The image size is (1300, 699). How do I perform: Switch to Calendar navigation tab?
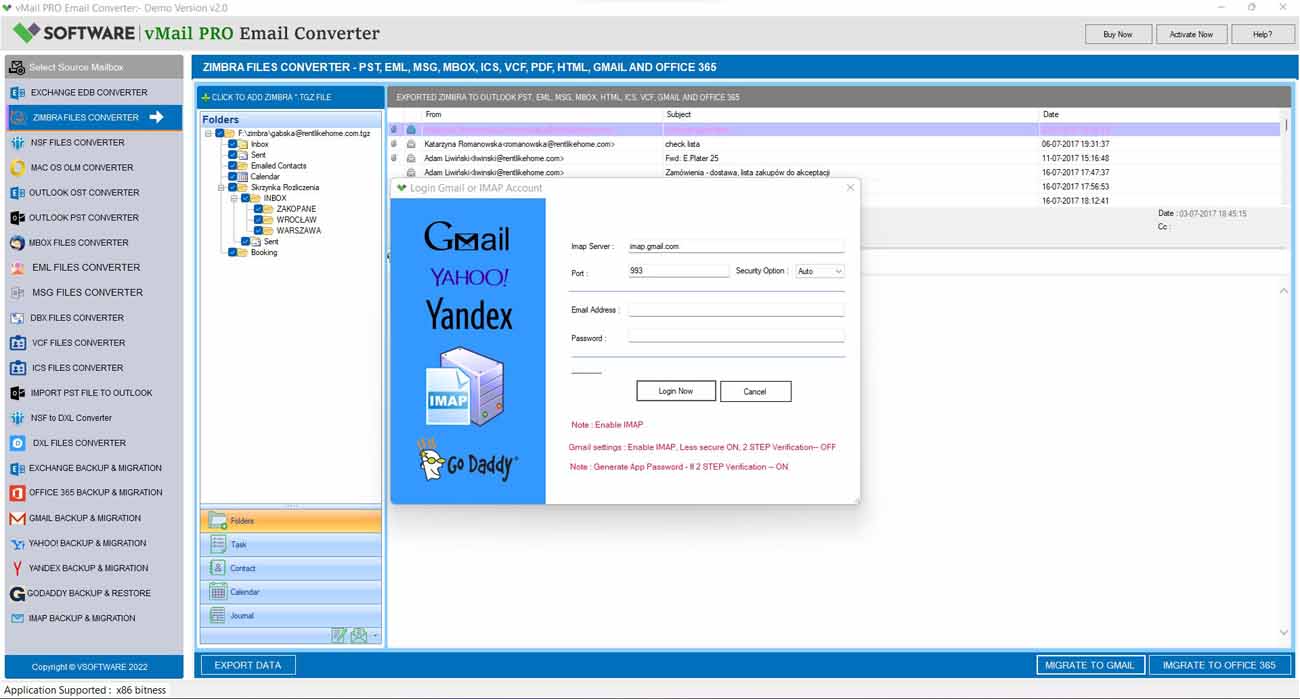(291, 592)
